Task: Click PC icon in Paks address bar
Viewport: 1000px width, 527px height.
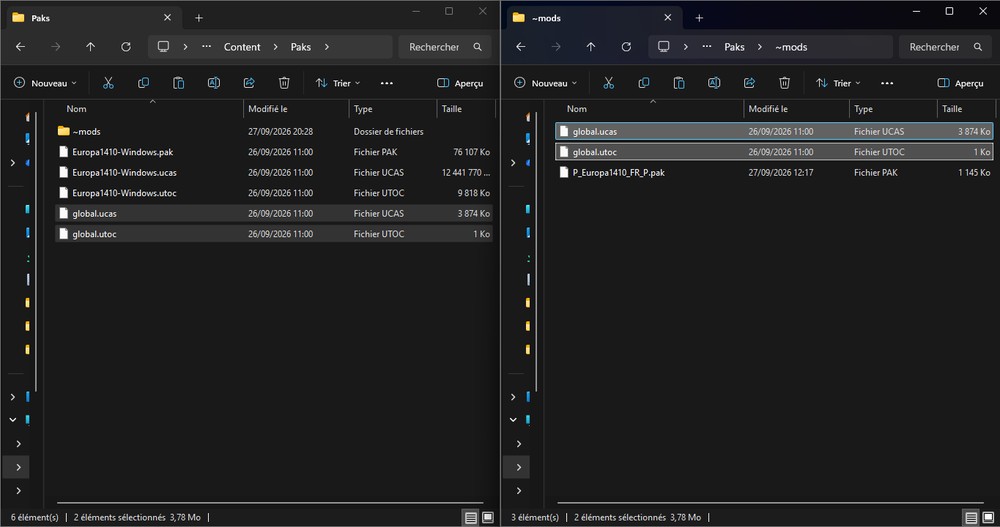Action: [x=163, y=47]
